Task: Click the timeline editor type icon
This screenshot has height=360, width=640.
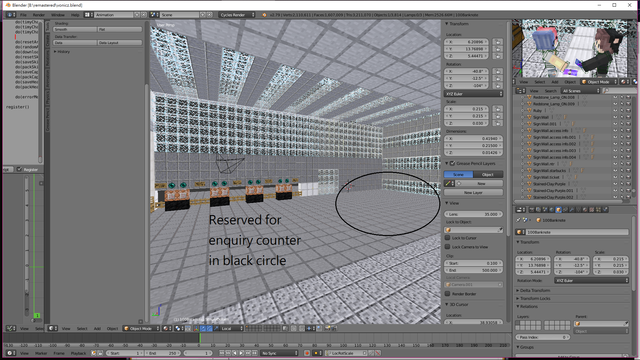Action: point(11,353)
